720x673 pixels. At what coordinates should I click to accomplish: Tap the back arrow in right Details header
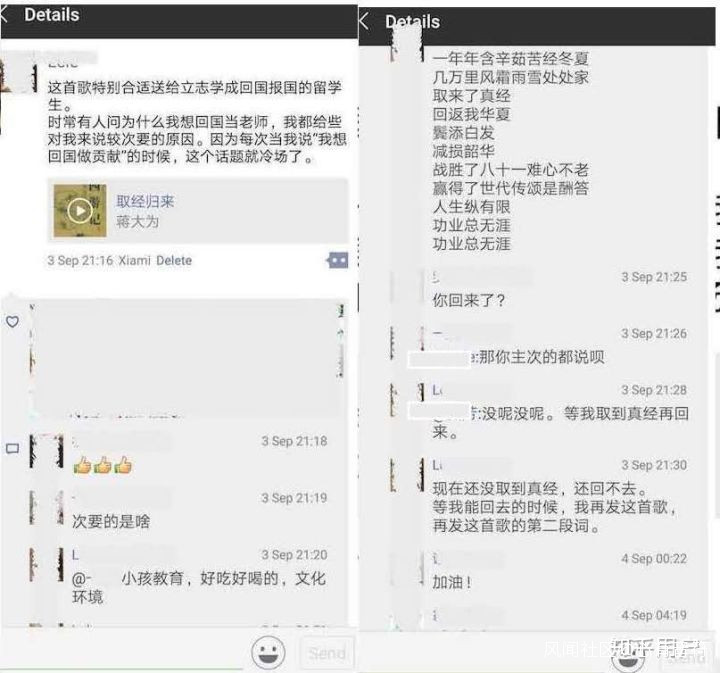[x=364, y=21]
